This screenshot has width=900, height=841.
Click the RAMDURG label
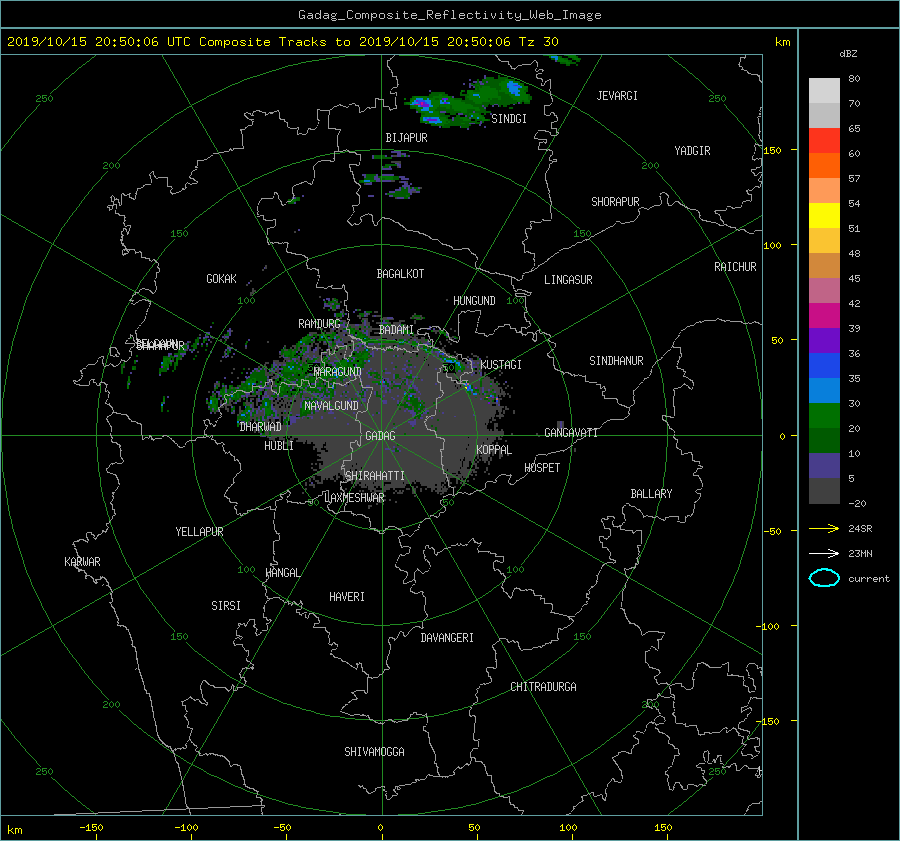319,324
